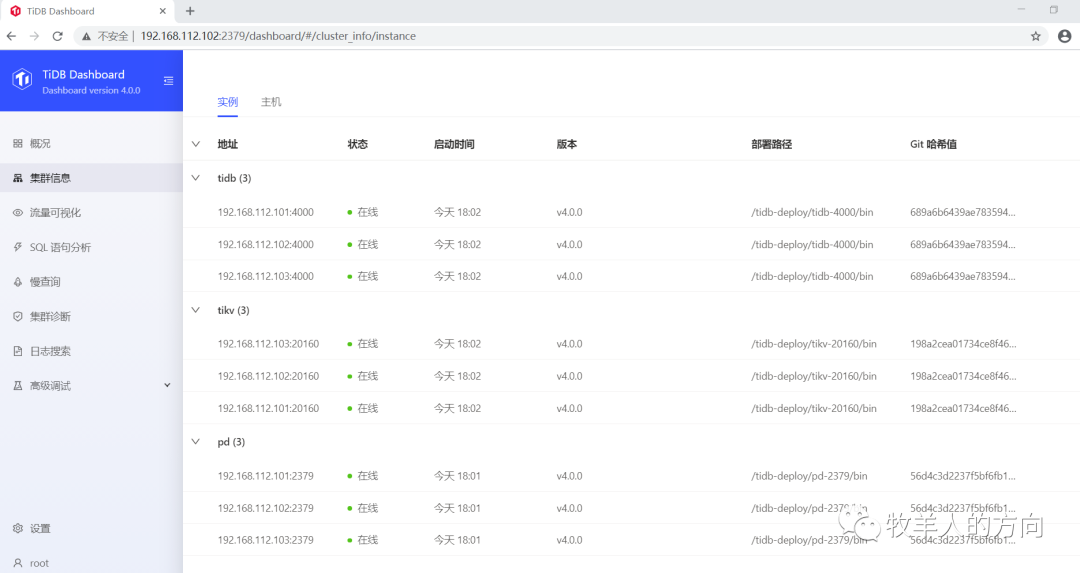
Task: Click the 部署路径 column header
Action: click(771, 144)
